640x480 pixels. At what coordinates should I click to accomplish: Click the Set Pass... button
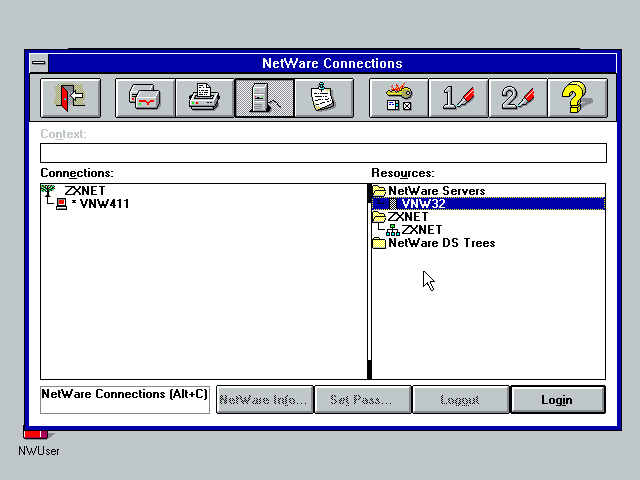(362, 400)
